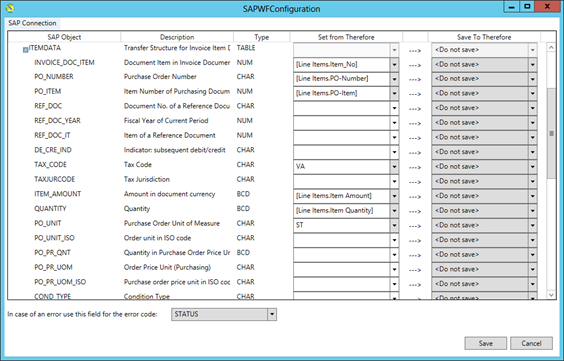
Task: Open Save To Therefore dropdown for PO_UNIT_ISO
Action: (533, 240)
